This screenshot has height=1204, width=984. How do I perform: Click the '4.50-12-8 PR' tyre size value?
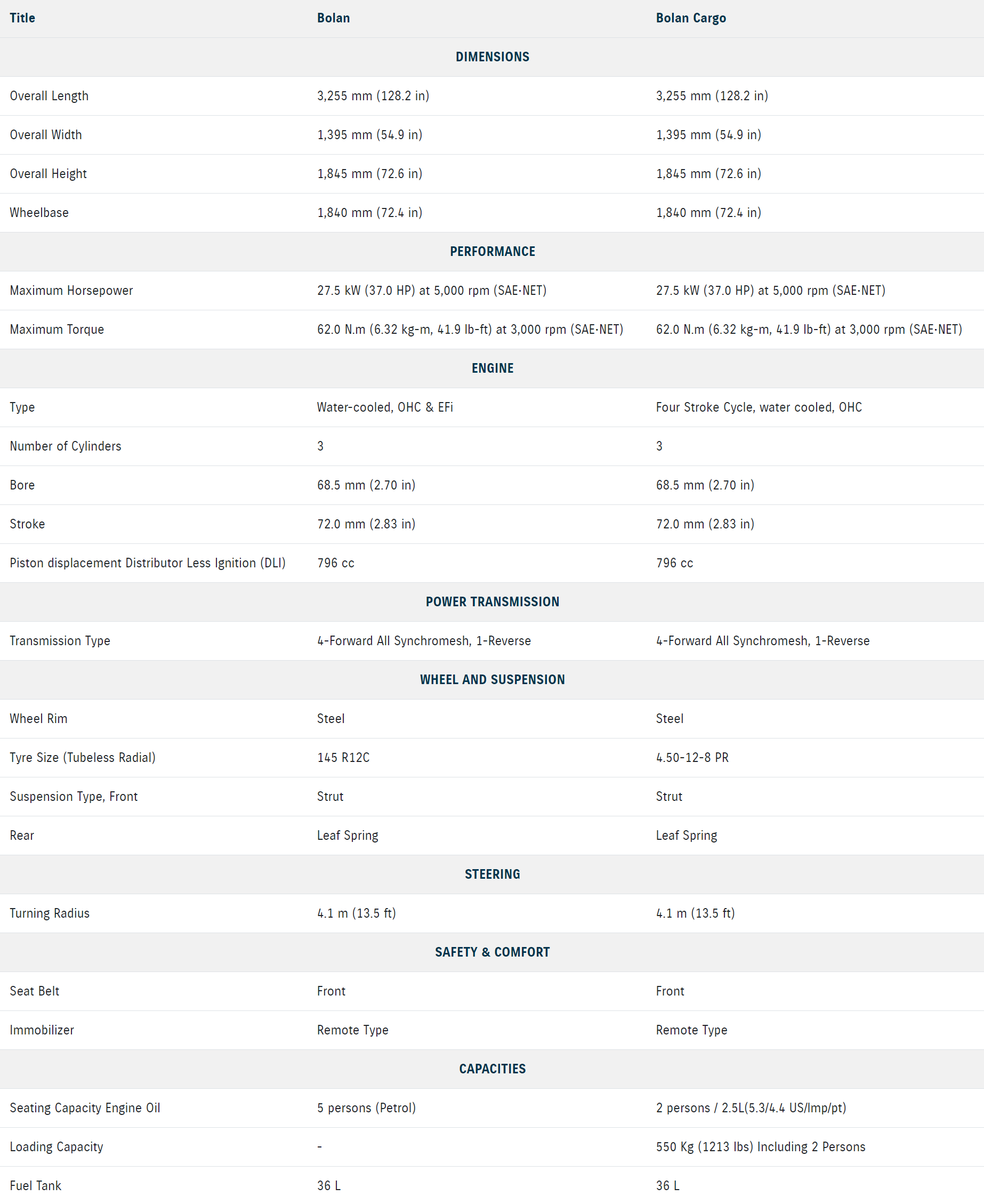(692, 757)
